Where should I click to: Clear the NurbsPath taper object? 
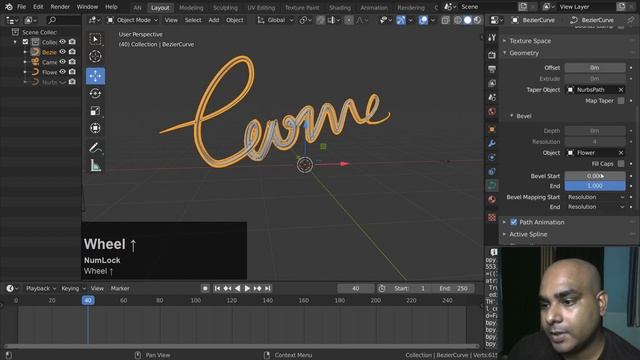[621, 90]
